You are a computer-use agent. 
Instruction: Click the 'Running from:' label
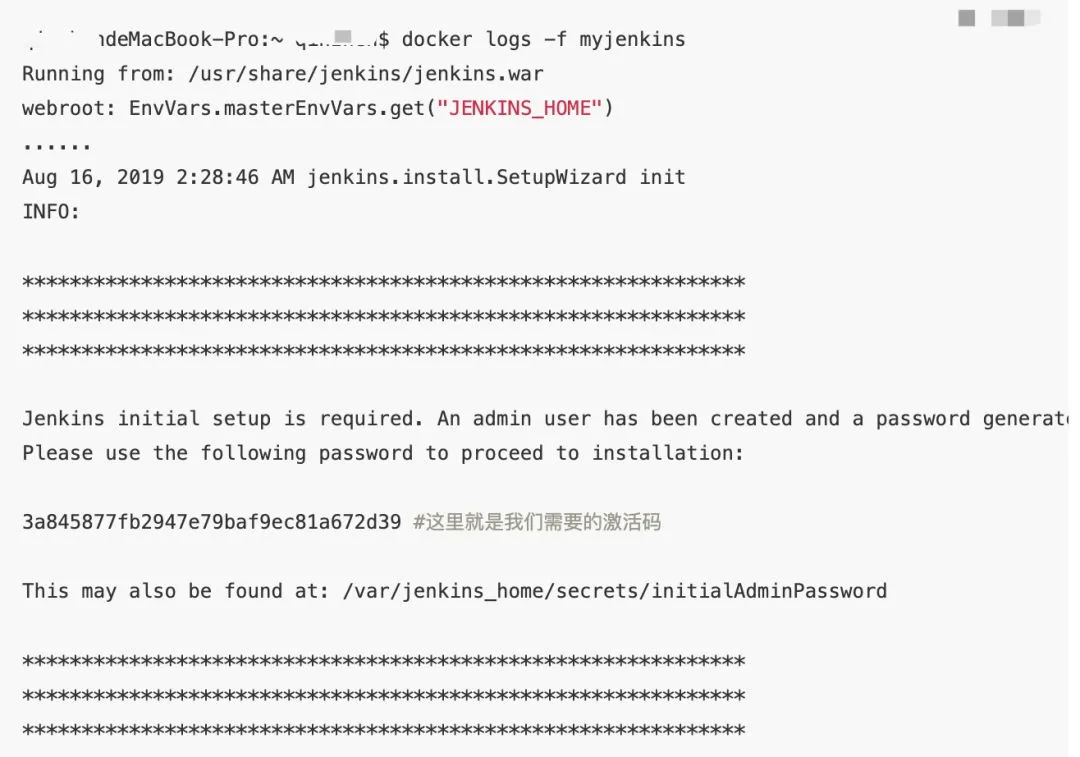98,74
